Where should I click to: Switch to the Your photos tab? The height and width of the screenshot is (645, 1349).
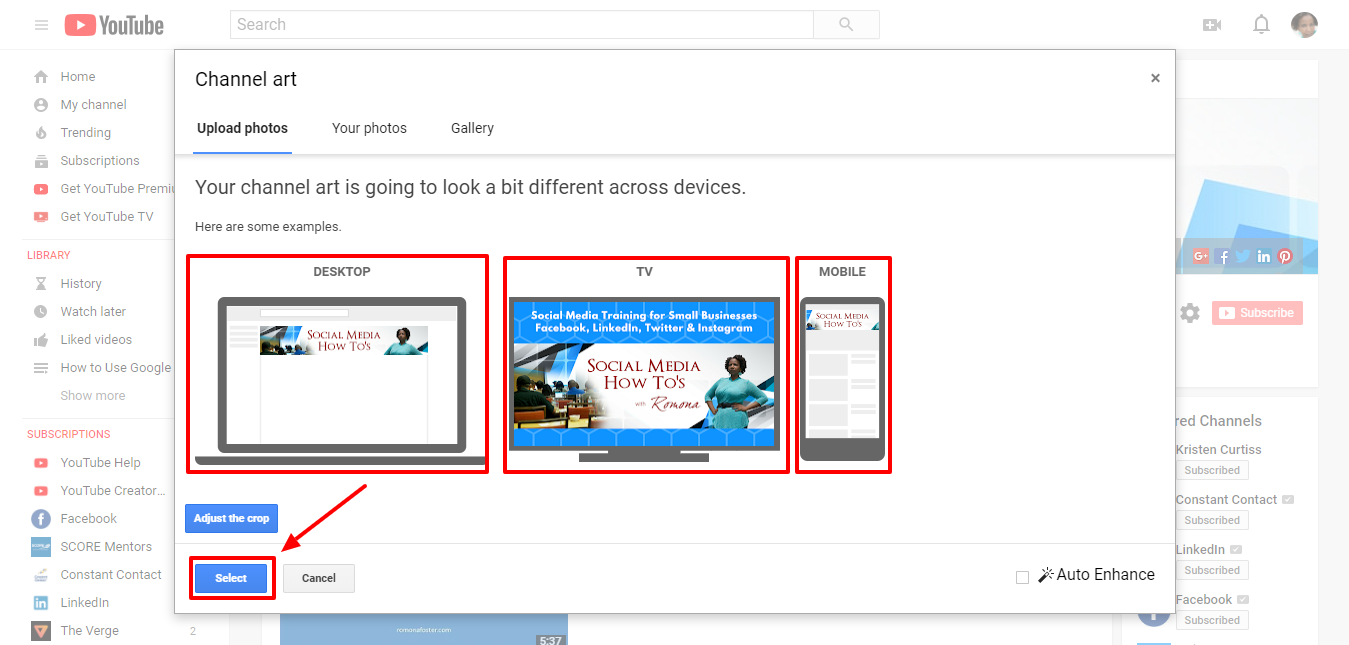[x=369, y=128]
